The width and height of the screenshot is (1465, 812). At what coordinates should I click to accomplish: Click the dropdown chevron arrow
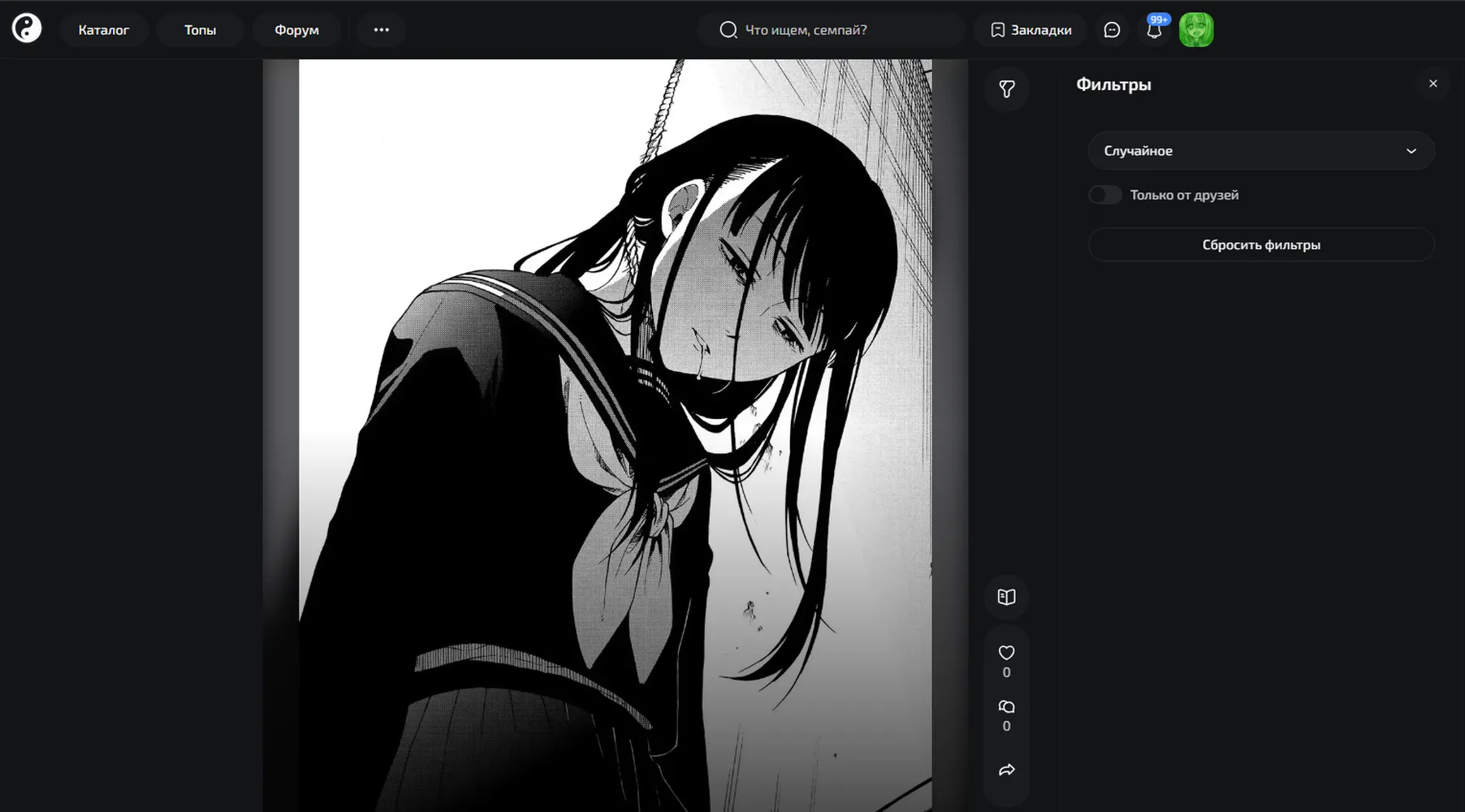1411,151
